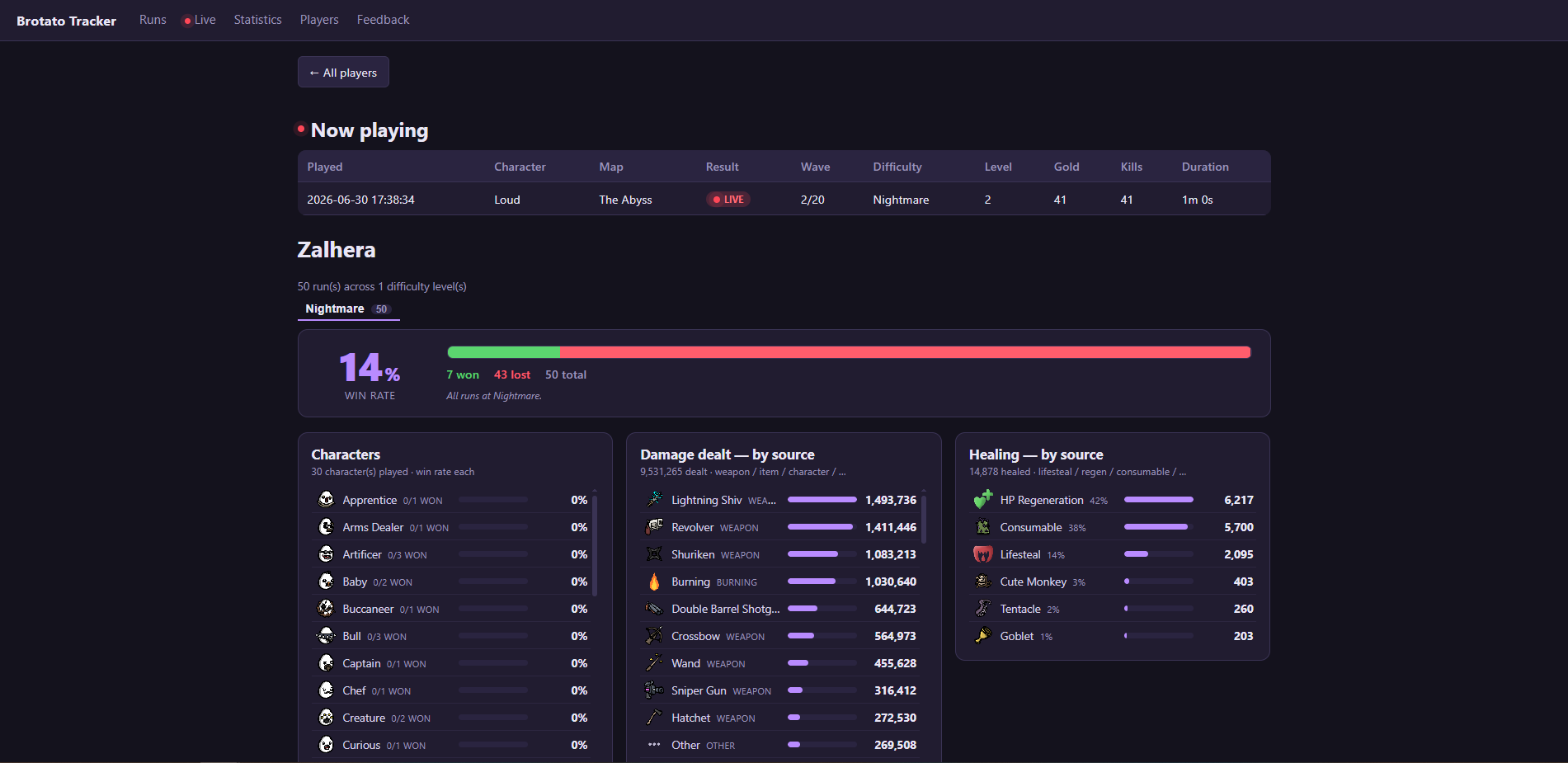Screen dimensions: 1568x763
Task: Click the Arms Dealer character icon
Action: pyautogui.click(x=327, y=526)
